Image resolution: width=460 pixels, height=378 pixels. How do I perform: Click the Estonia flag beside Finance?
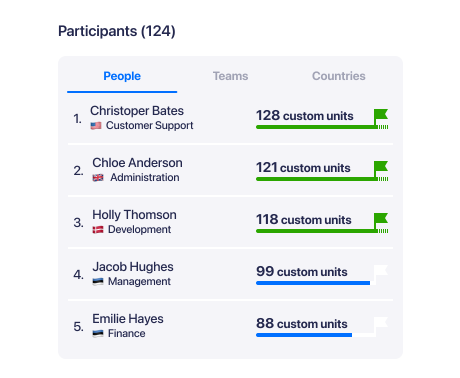pyautogui.click(x=98, y=334)
